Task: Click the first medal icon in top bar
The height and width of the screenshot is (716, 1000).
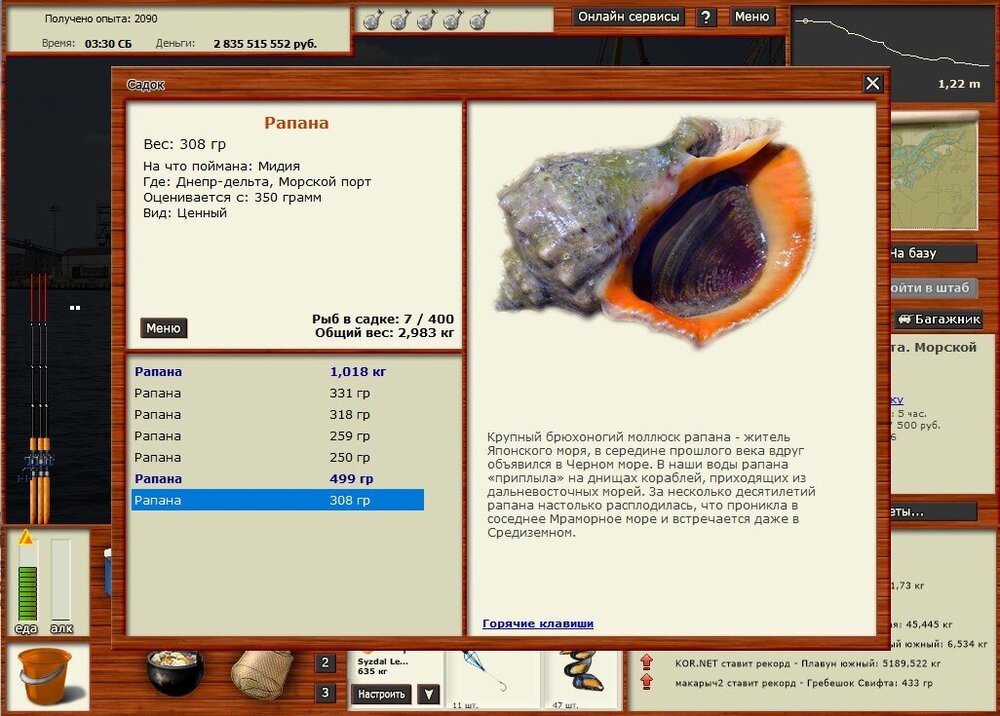Action: click(371, 19)
